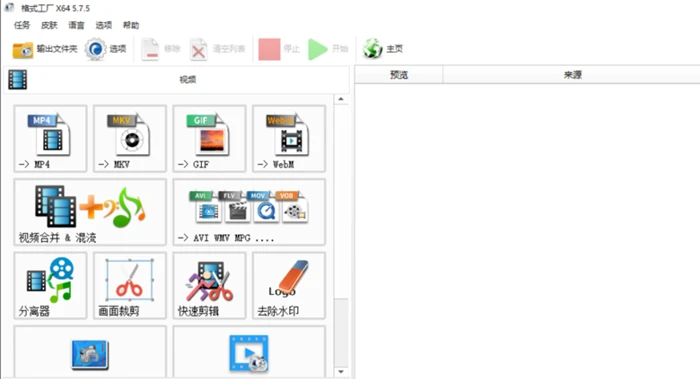The width and height of the screenshot is (700, 379).
Task: Click 清空列表 clear list button
Action: [217, 49]
